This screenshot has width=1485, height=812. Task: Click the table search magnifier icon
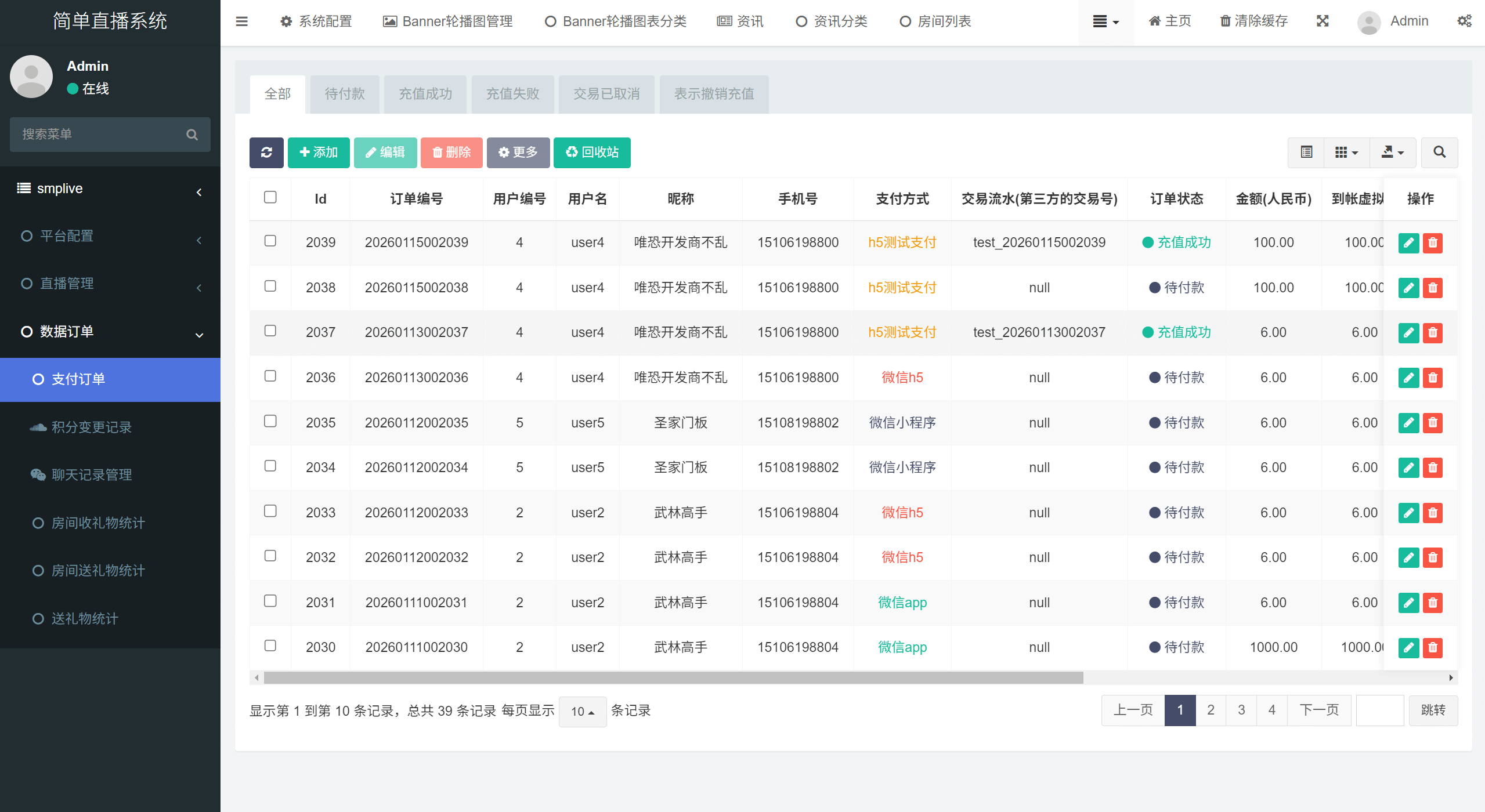tap(1439, 153)
